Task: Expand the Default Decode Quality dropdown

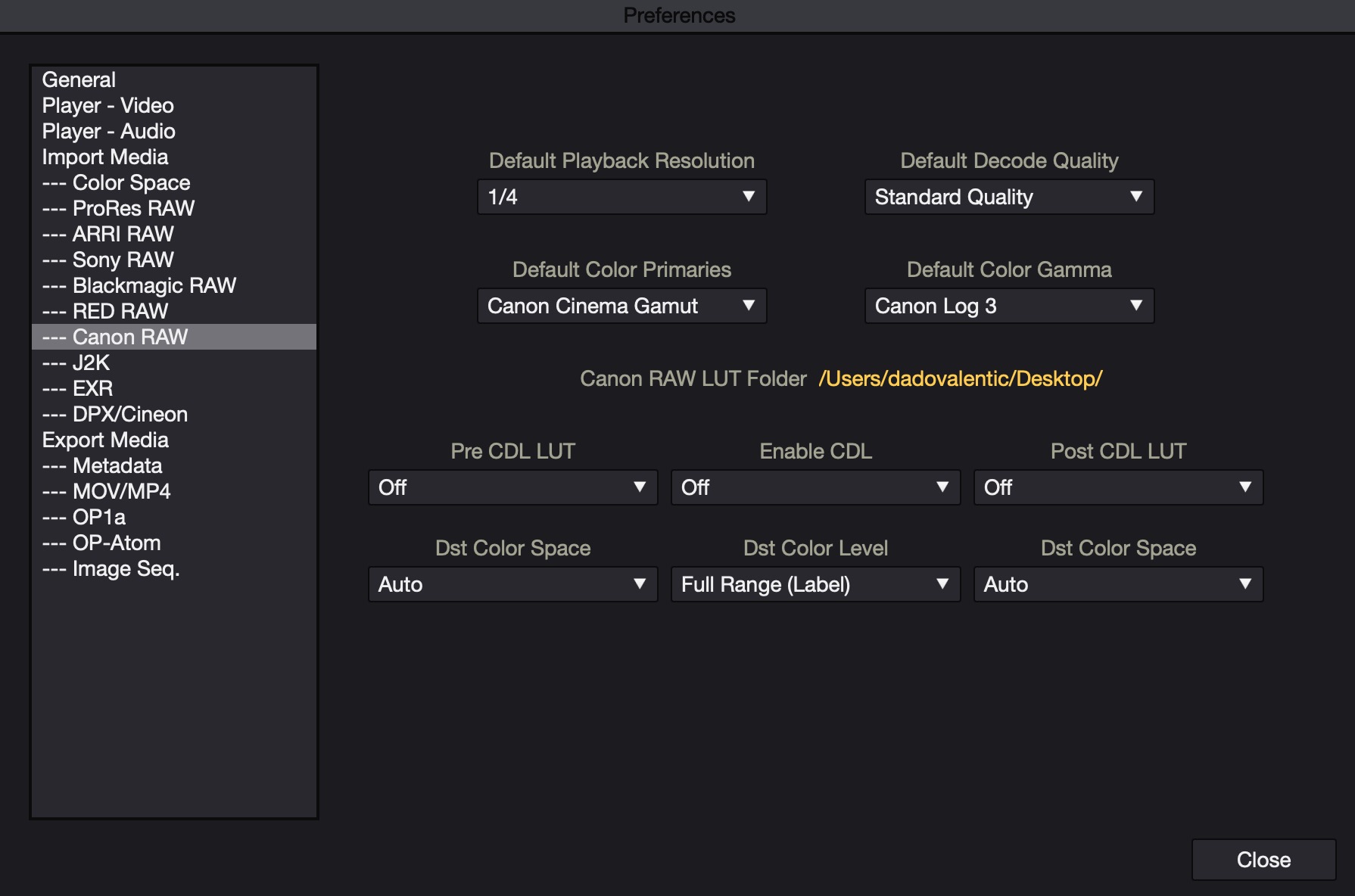Action: (x=1008, y=197)
